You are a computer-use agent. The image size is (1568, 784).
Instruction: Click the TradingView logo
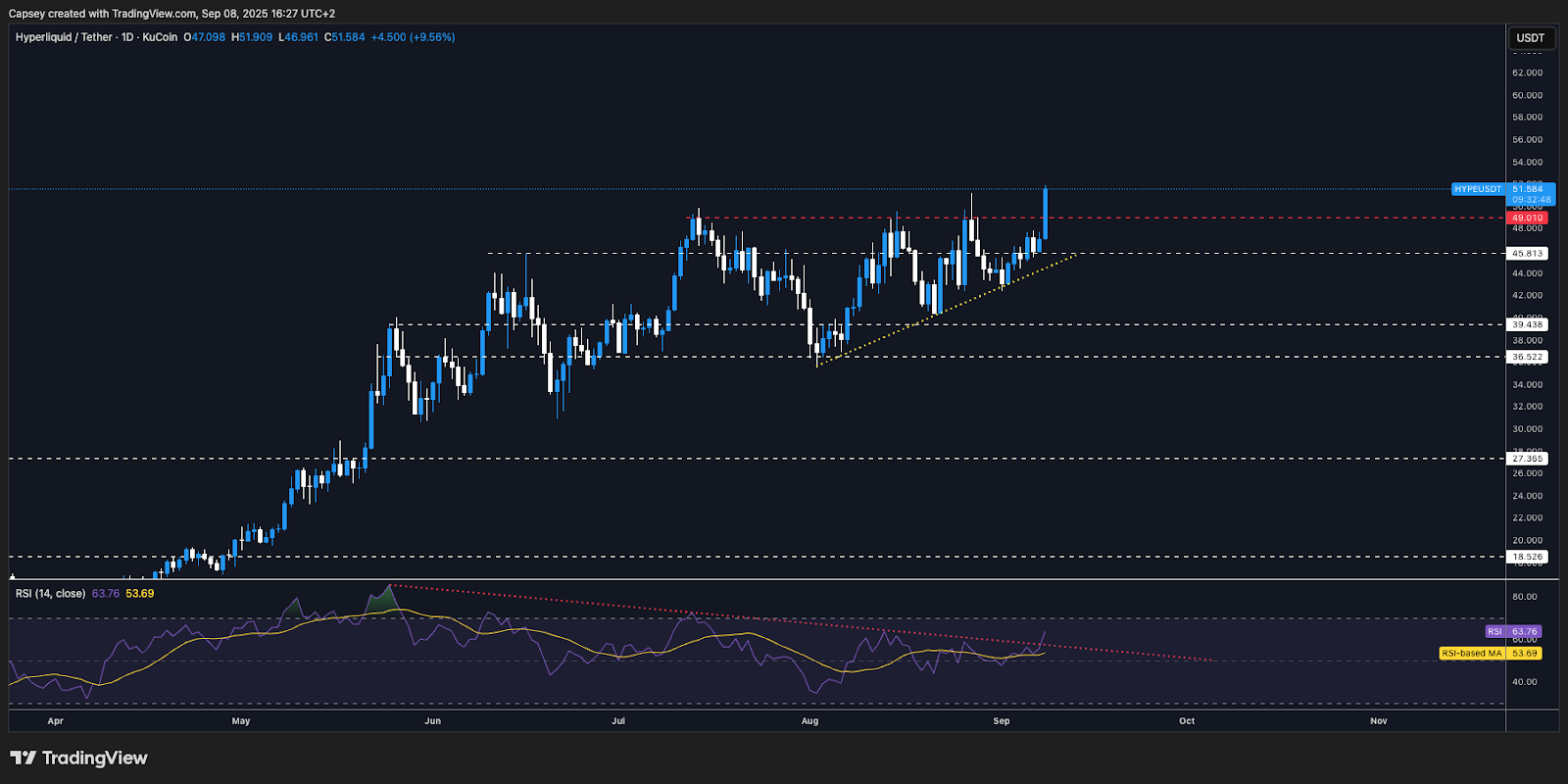point(78,758)
